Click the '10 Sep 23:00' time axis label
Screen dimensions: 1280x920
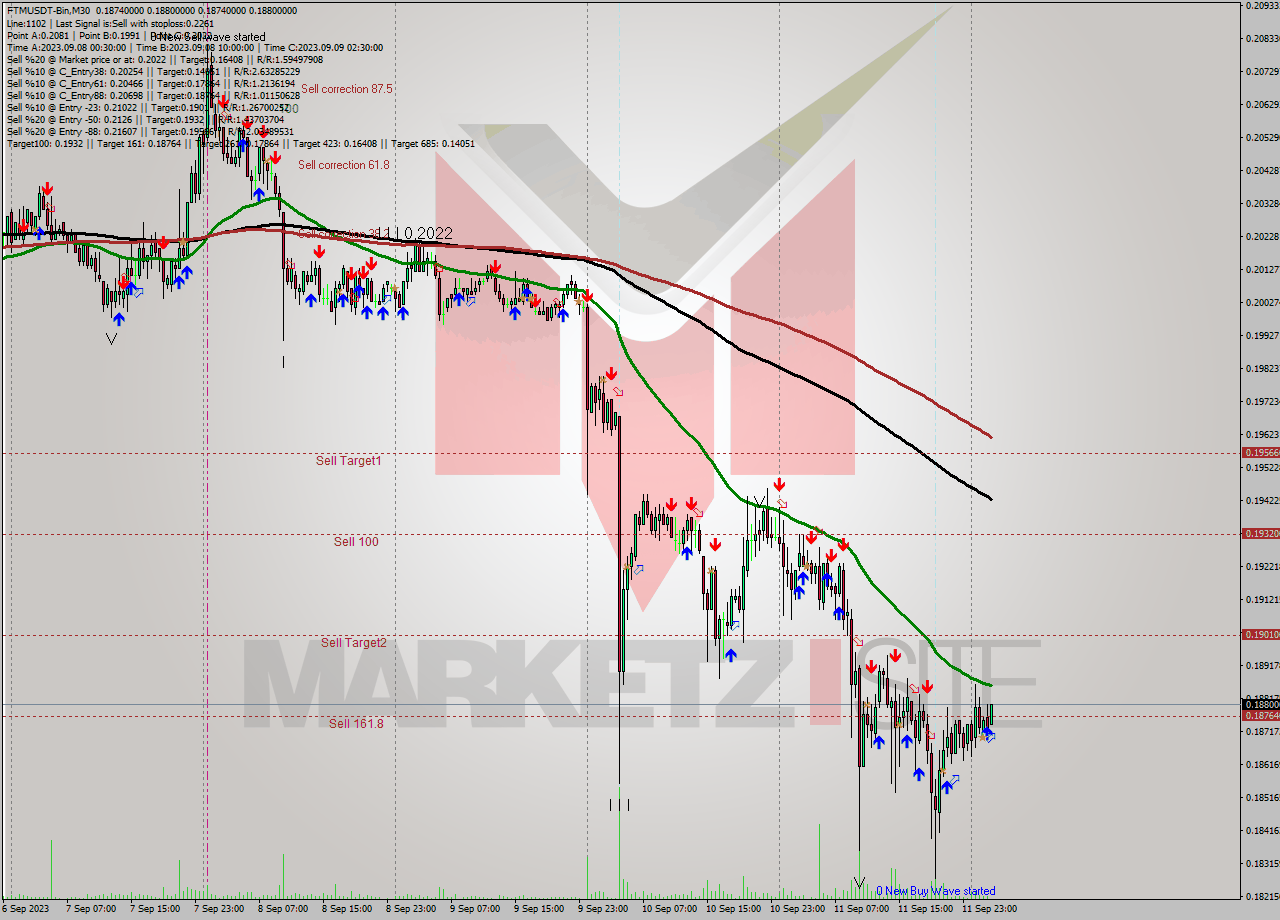[x=798, y=909]
